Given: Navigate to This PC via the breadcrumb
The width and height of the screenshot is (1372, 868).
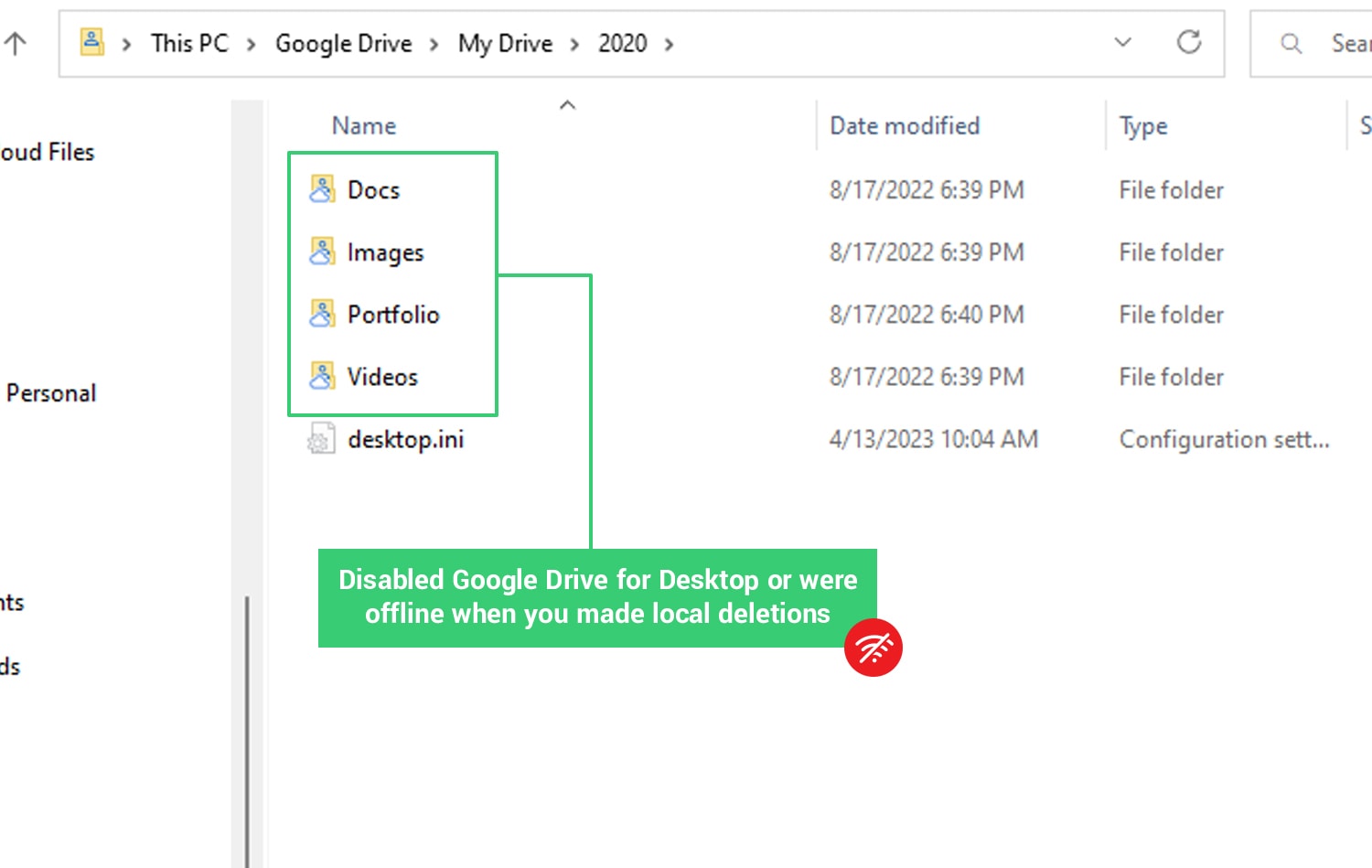Looking at the screenshot, I should [x=188, y=42].
